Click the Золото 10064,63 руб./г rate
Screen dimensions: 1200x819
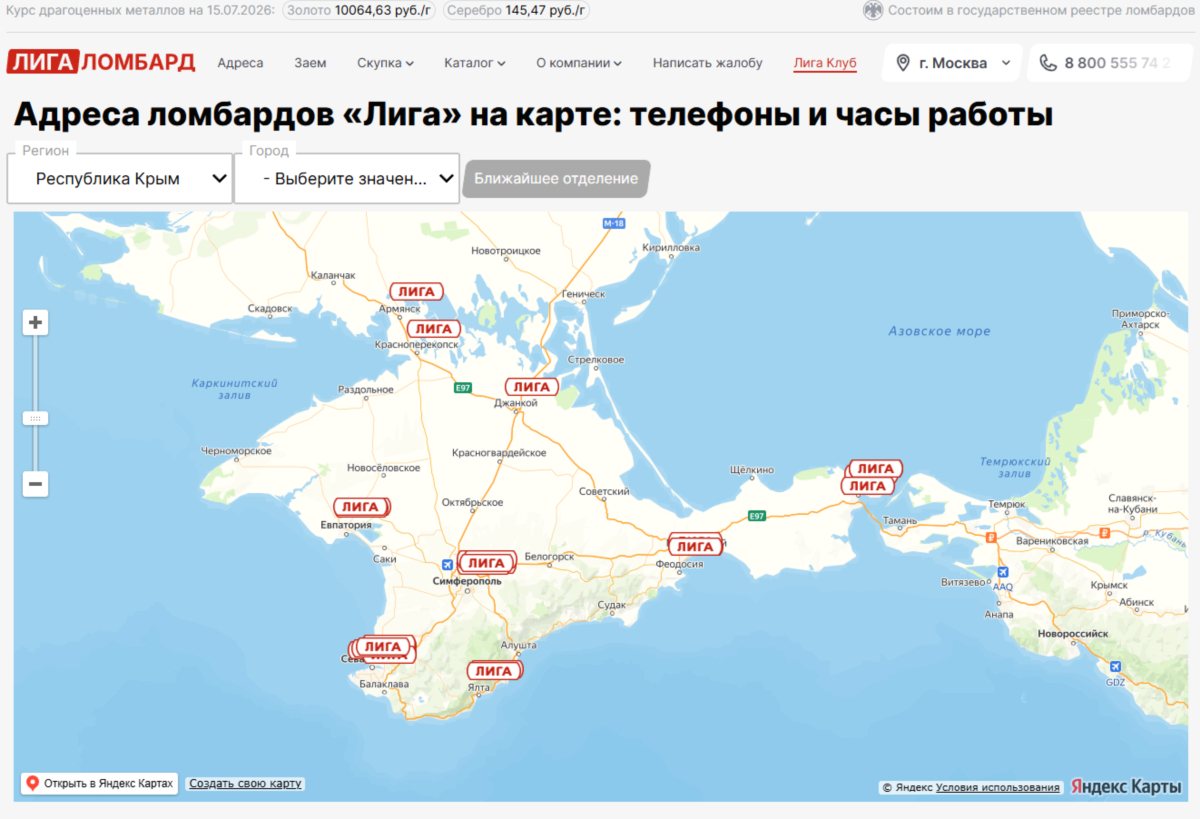360,10
